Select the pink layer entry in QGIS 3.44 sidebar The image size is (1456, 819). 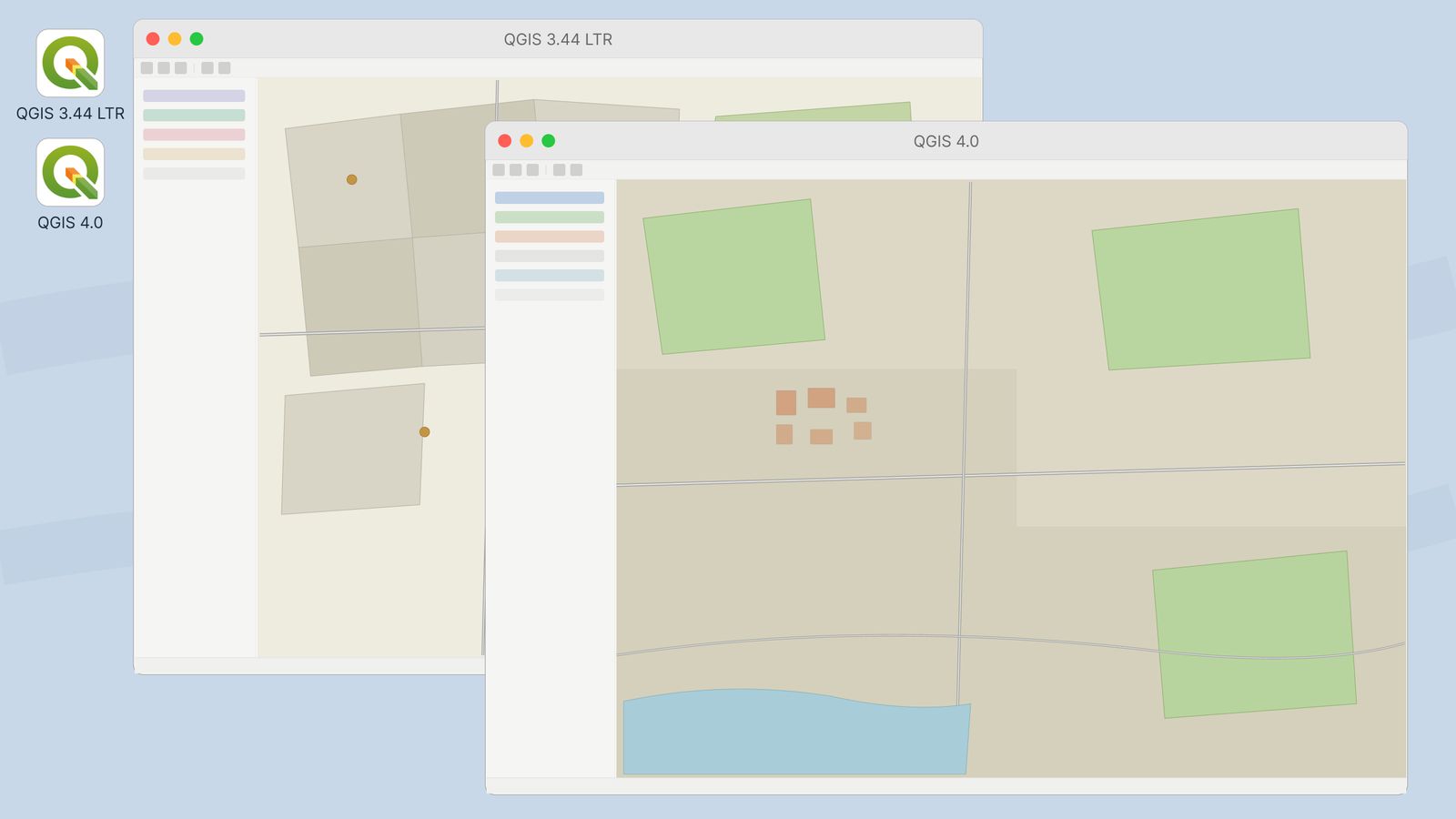[194, 135]
